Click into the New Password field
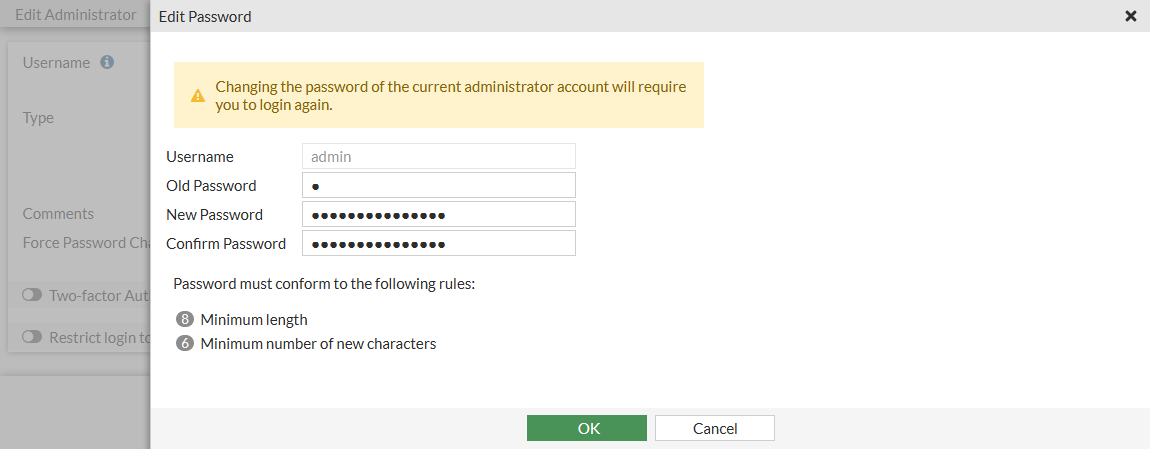The height and width of the screenshot is (449, 1150). (x=438, y=215)
